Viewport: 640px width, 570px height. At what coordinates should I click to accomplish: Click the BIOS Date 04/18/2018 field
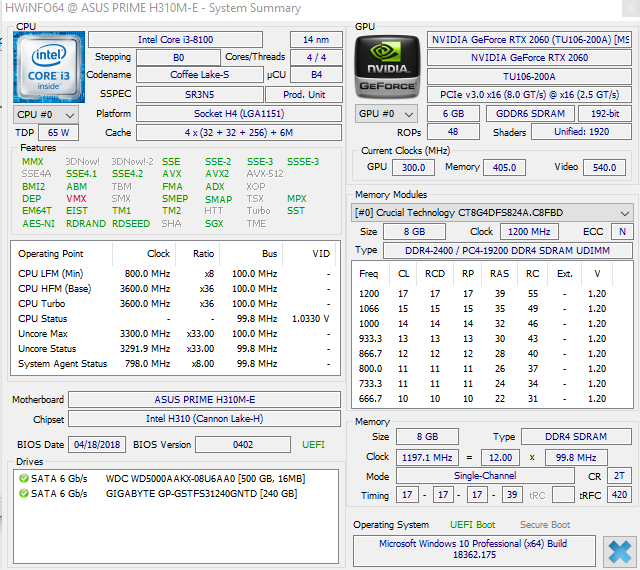[x=97, y=445]
